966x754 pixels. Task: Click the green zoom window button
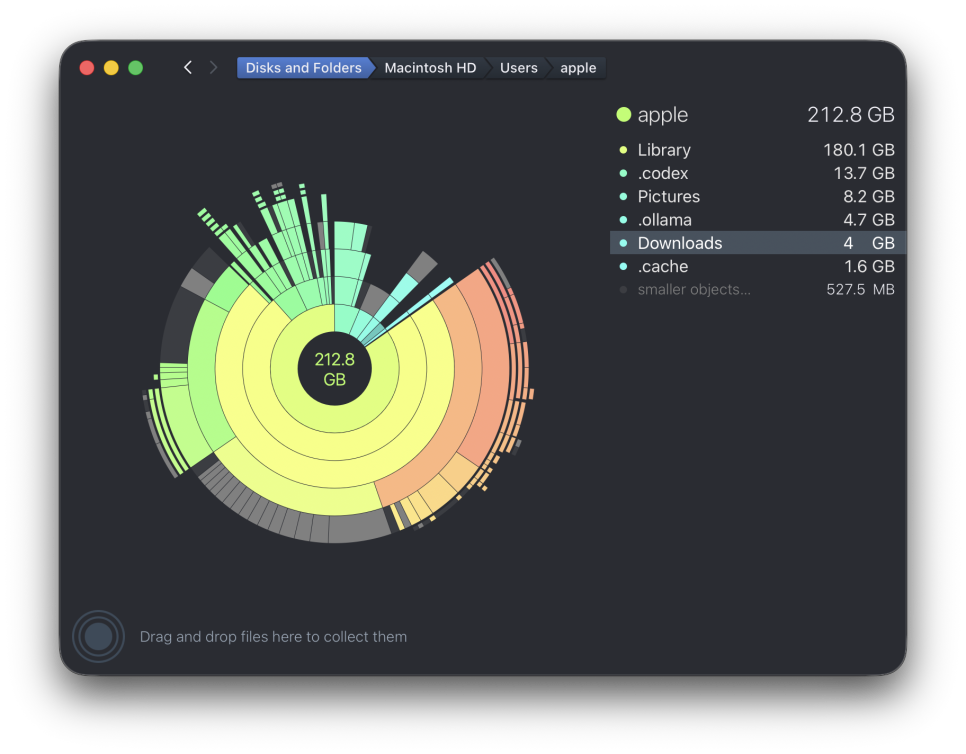click(x=136, y=68)
